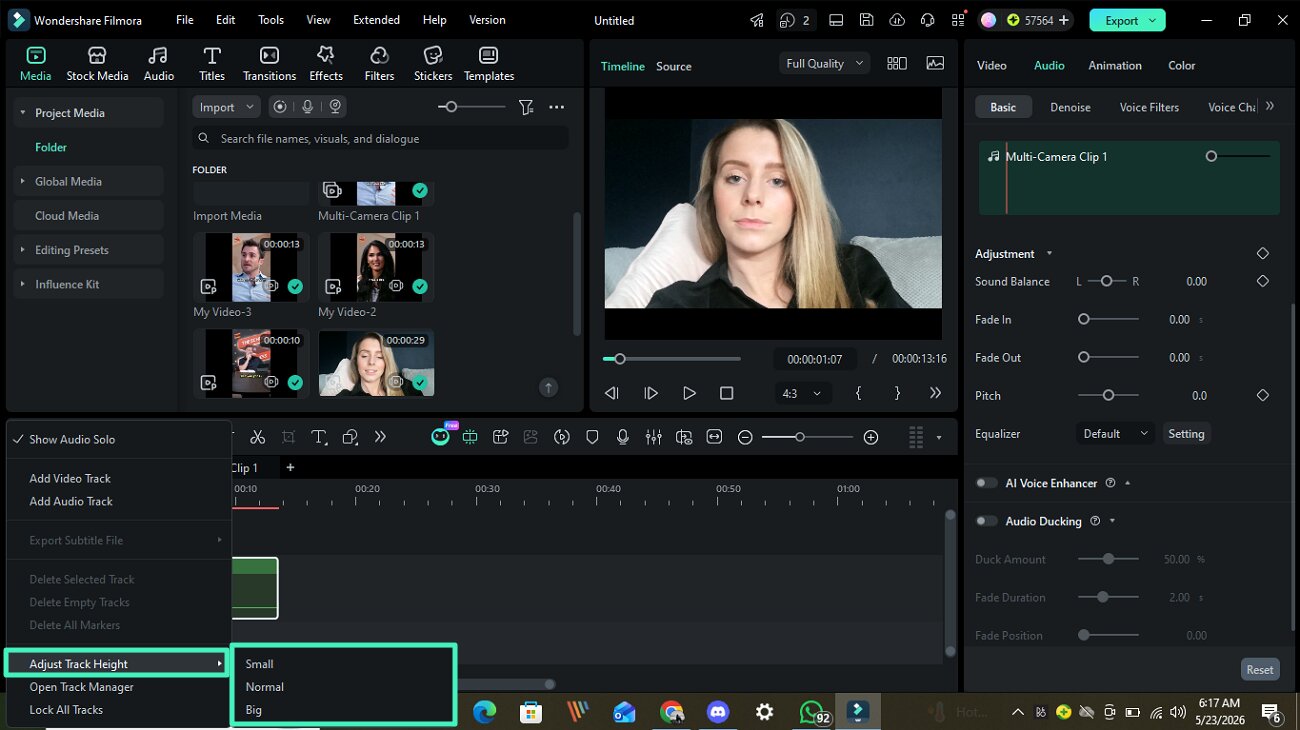This screenshot has height=730, width=1300.
Task: Click the voiceover microphone icon in timeline toolbar
Action: point(623,437)
